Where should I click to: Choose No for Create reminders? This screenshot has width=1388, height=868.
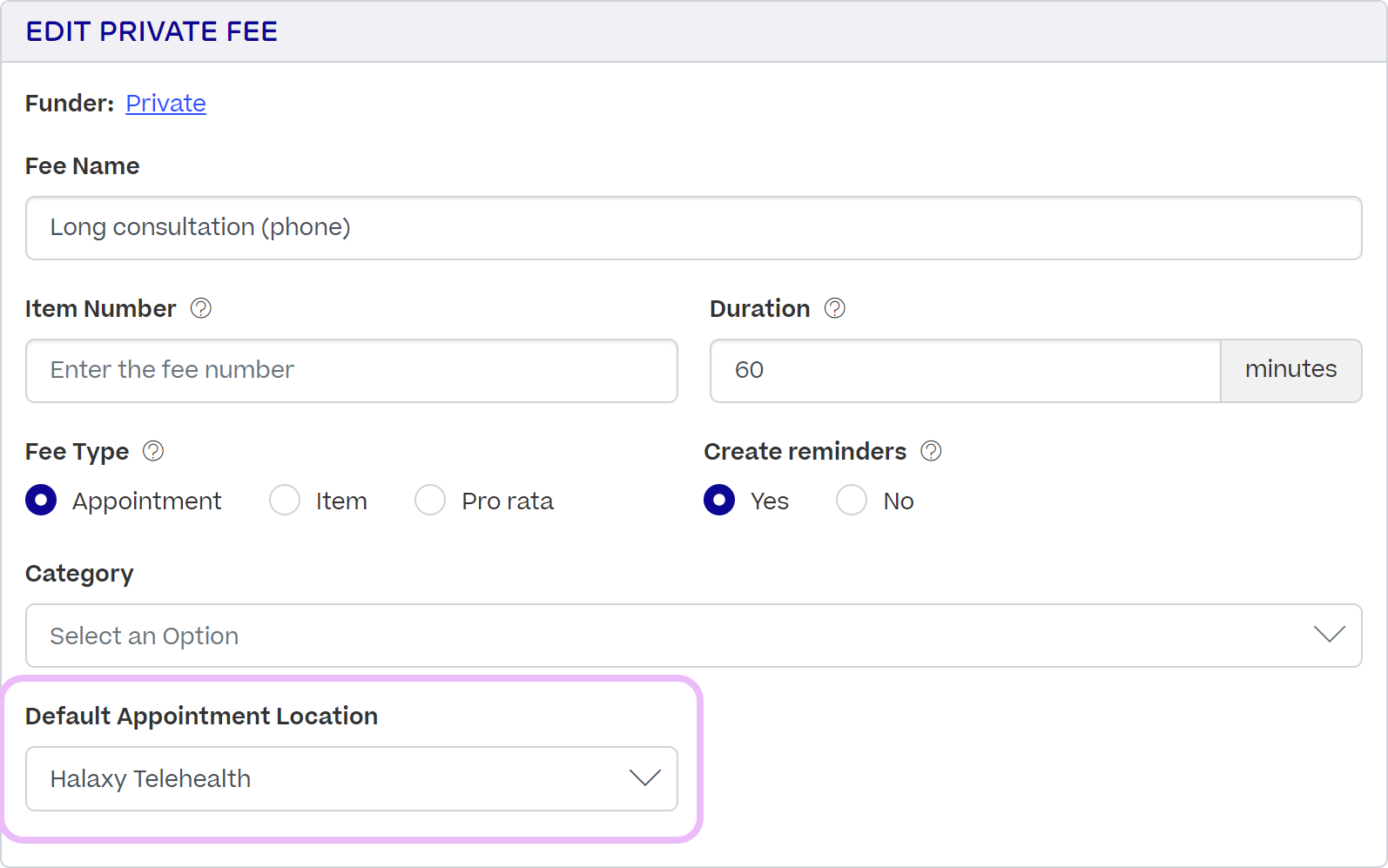852,501
